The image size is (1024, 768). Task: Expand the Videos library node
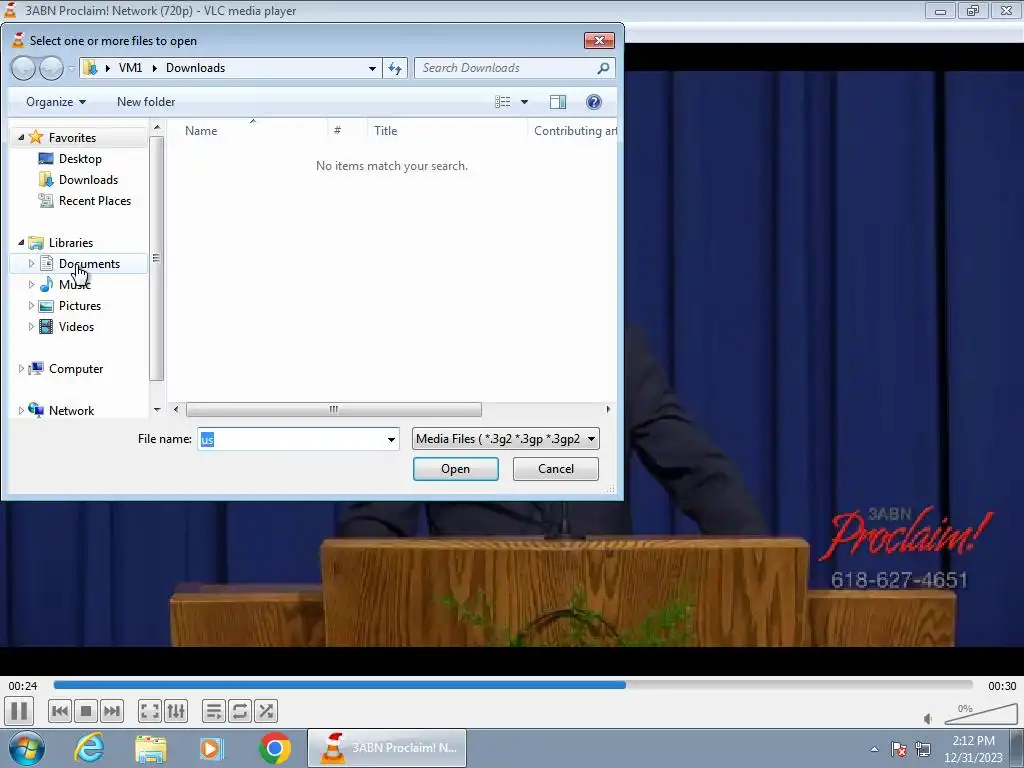click(x=31, y=327)
